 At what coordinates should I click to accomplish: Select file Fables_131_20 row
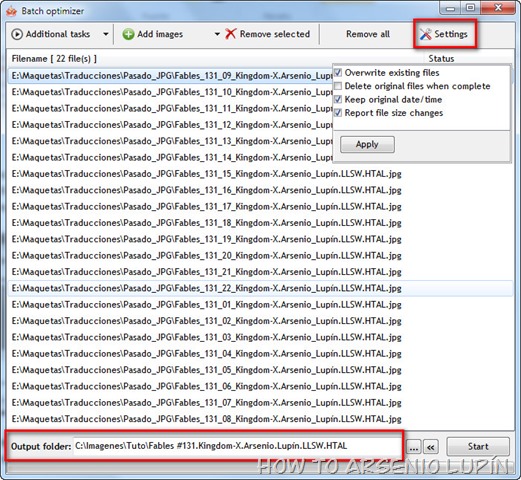[260, 255]
